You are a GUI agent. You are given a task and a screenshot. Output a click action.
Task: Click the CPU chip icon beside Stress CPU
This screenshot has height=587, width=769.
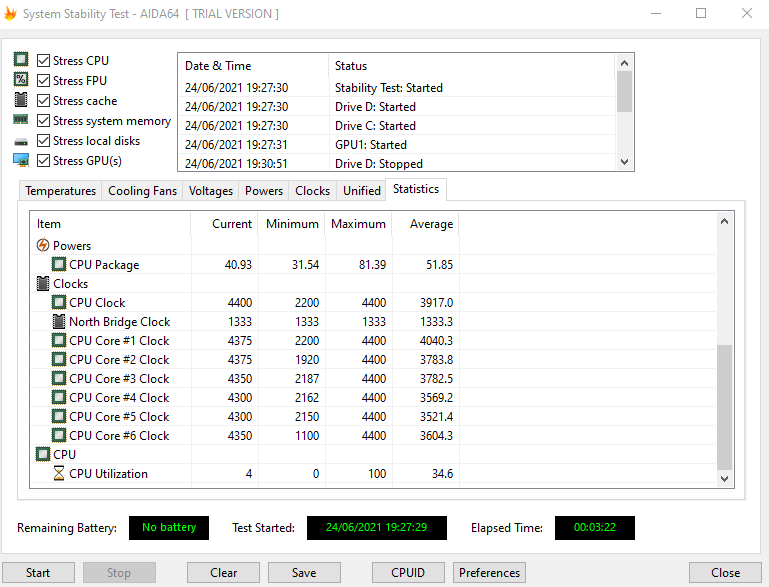21,59
